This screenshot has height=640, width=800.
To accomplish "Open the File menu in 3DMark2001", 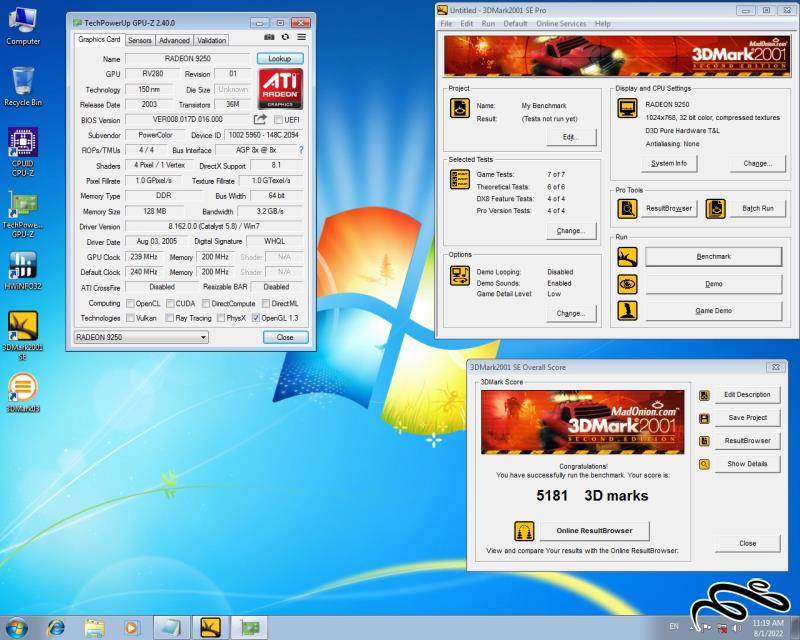I will 446,23.
